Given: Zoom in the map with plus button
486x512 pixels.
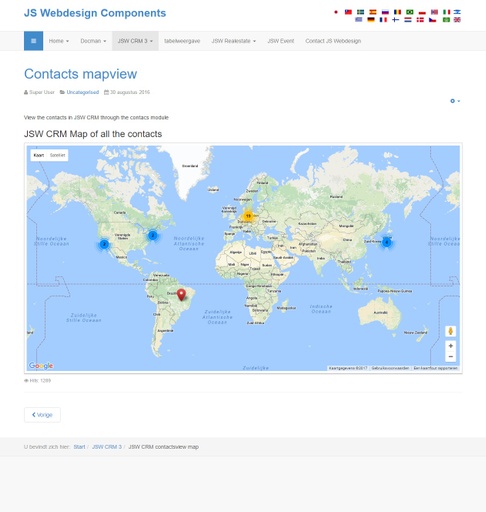Looking at the screenshot, I should coord(451,346).
